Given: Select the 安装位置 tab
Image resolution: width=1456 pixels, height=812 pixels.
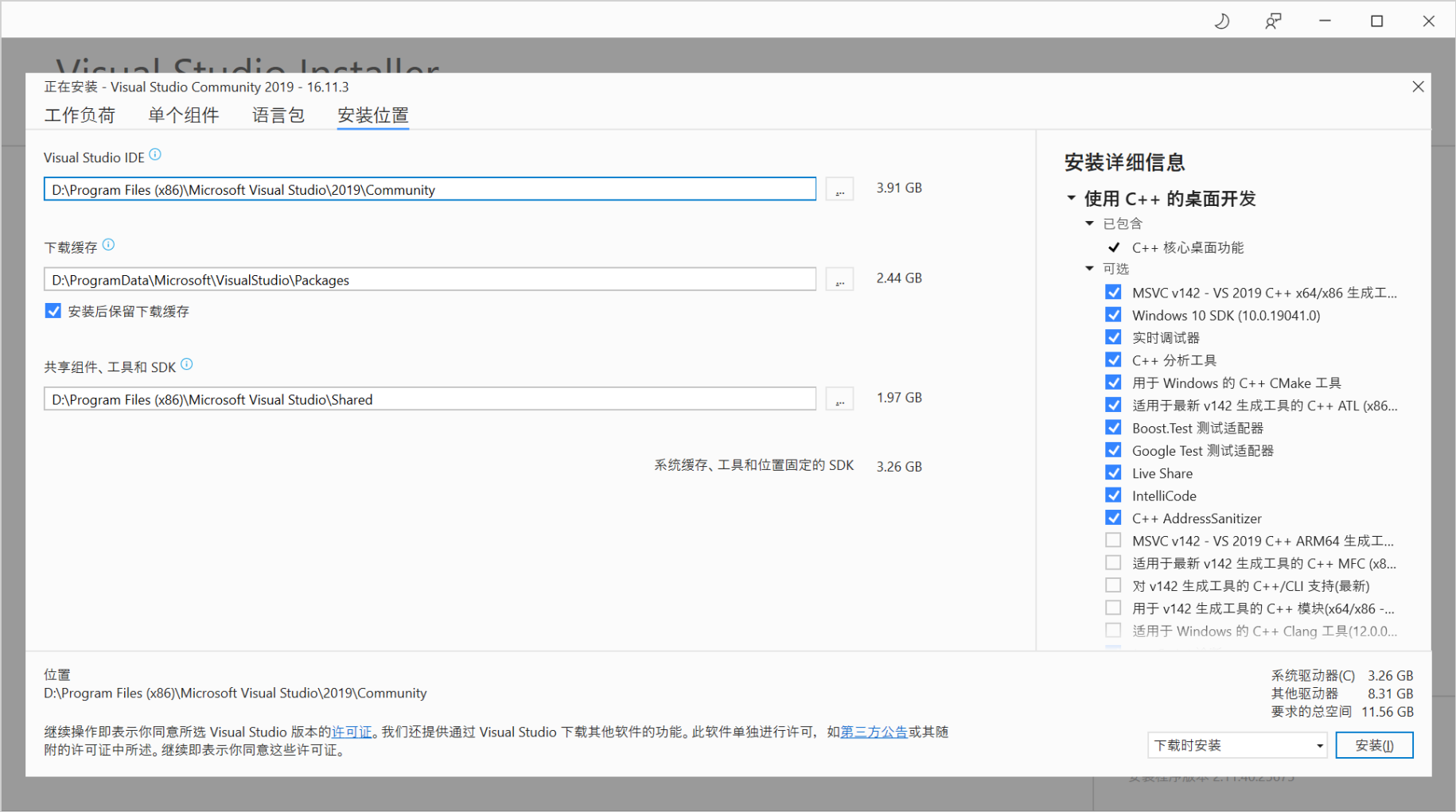Looking at the screenshot, I should [373, 115].
